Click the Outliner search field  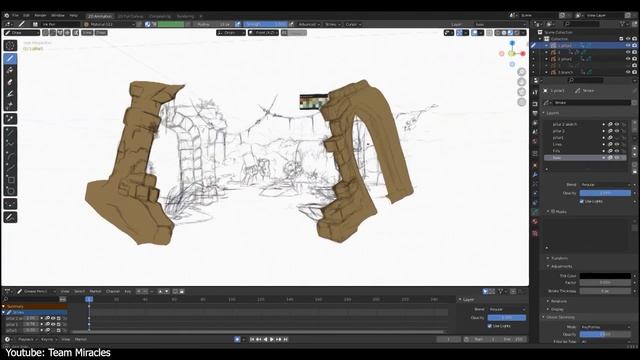click(x=583, y=24)
